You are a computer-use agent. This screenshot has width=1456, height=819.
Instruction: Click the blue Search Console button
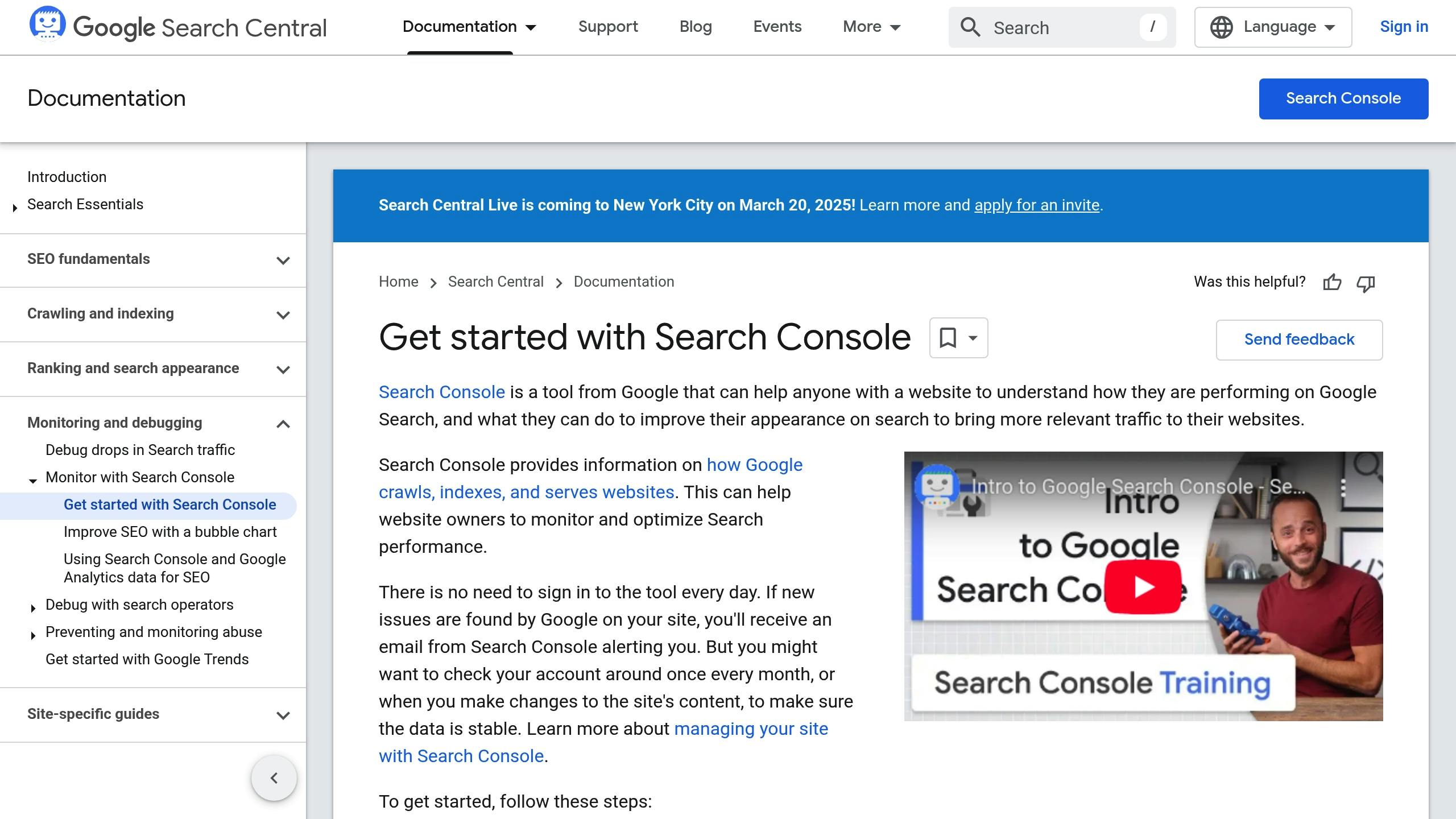pyautogui.click(x=1343, y=99)
